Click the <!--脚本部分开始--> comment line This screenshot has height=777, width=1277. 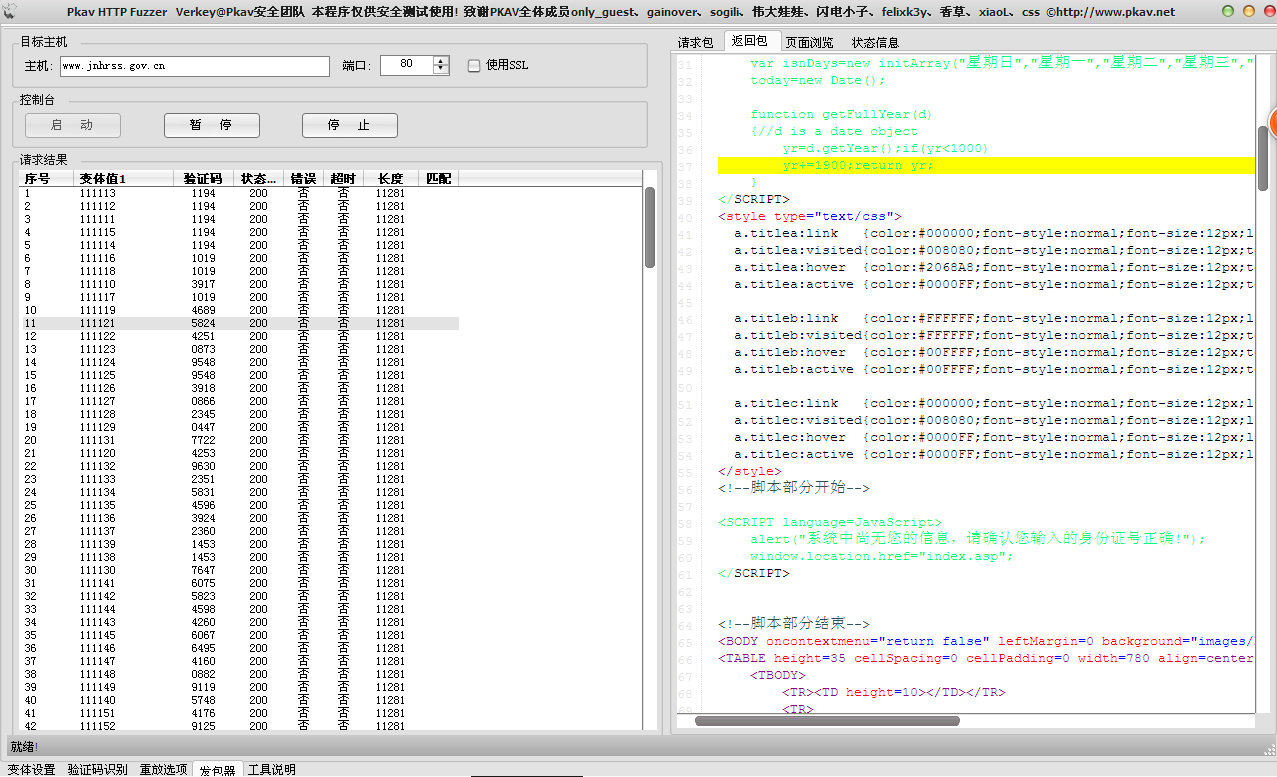coord(794,488)
